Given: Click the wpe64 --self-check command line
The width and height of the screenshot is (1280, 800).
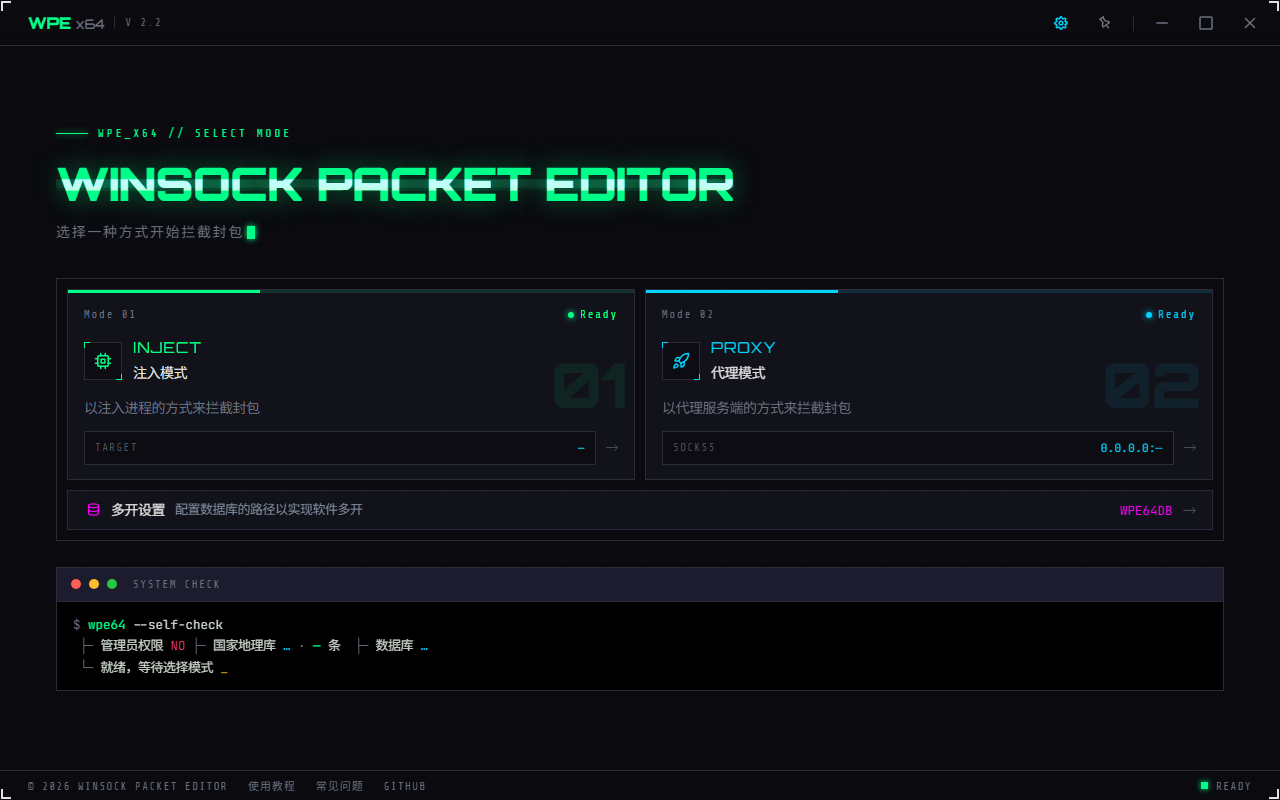Looking at the screenshot, I should [148, 625].
